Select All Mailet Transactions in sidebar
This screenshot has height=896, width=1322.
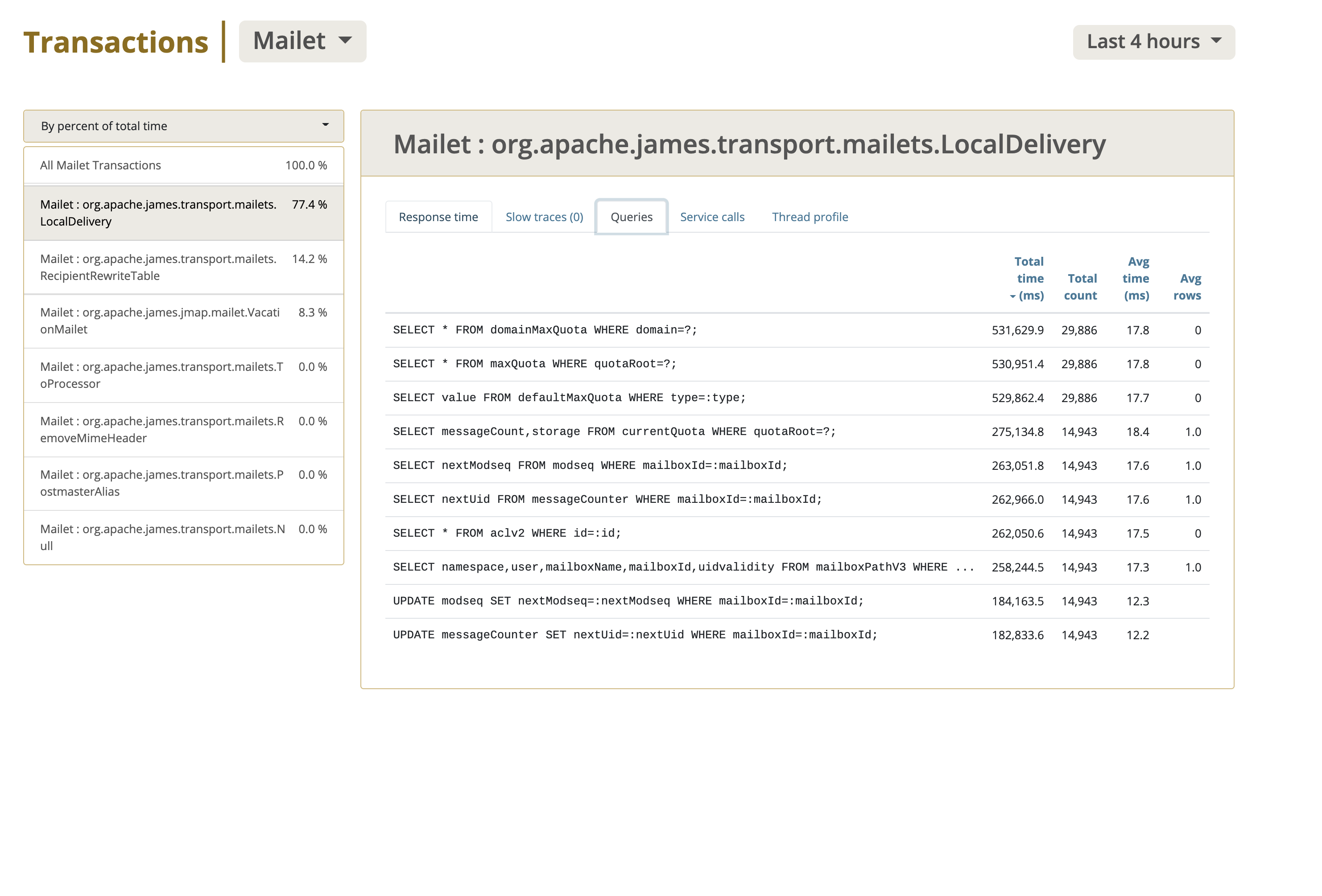(183, 165)
